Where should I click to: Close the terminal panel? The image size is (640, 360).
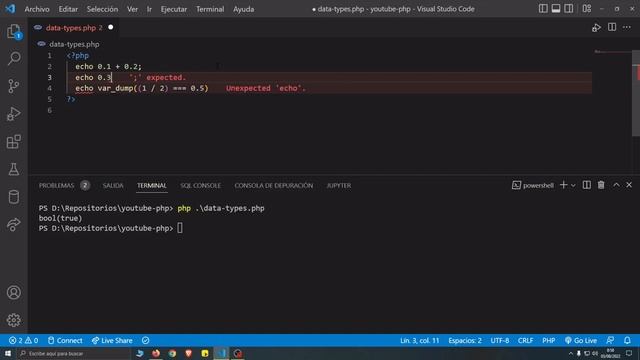point(629,185)
